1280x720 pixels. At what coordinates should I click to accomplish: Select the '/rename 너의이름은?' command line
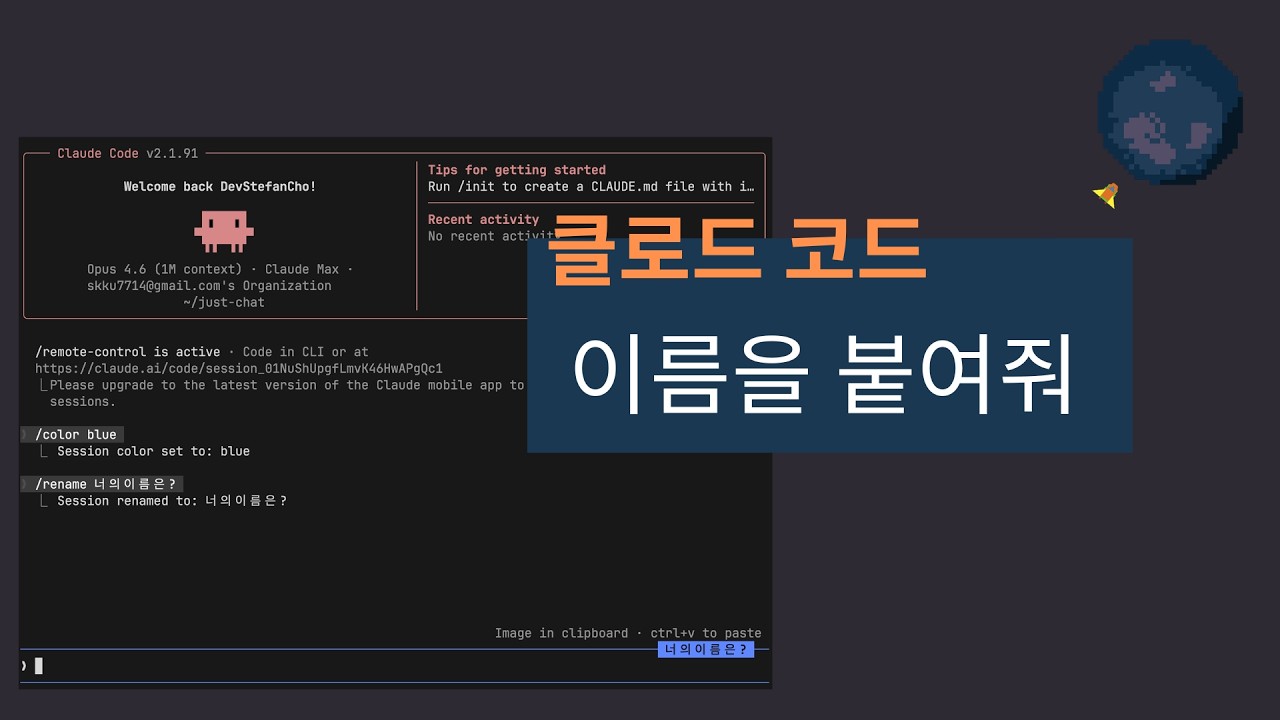pos(101,484)
